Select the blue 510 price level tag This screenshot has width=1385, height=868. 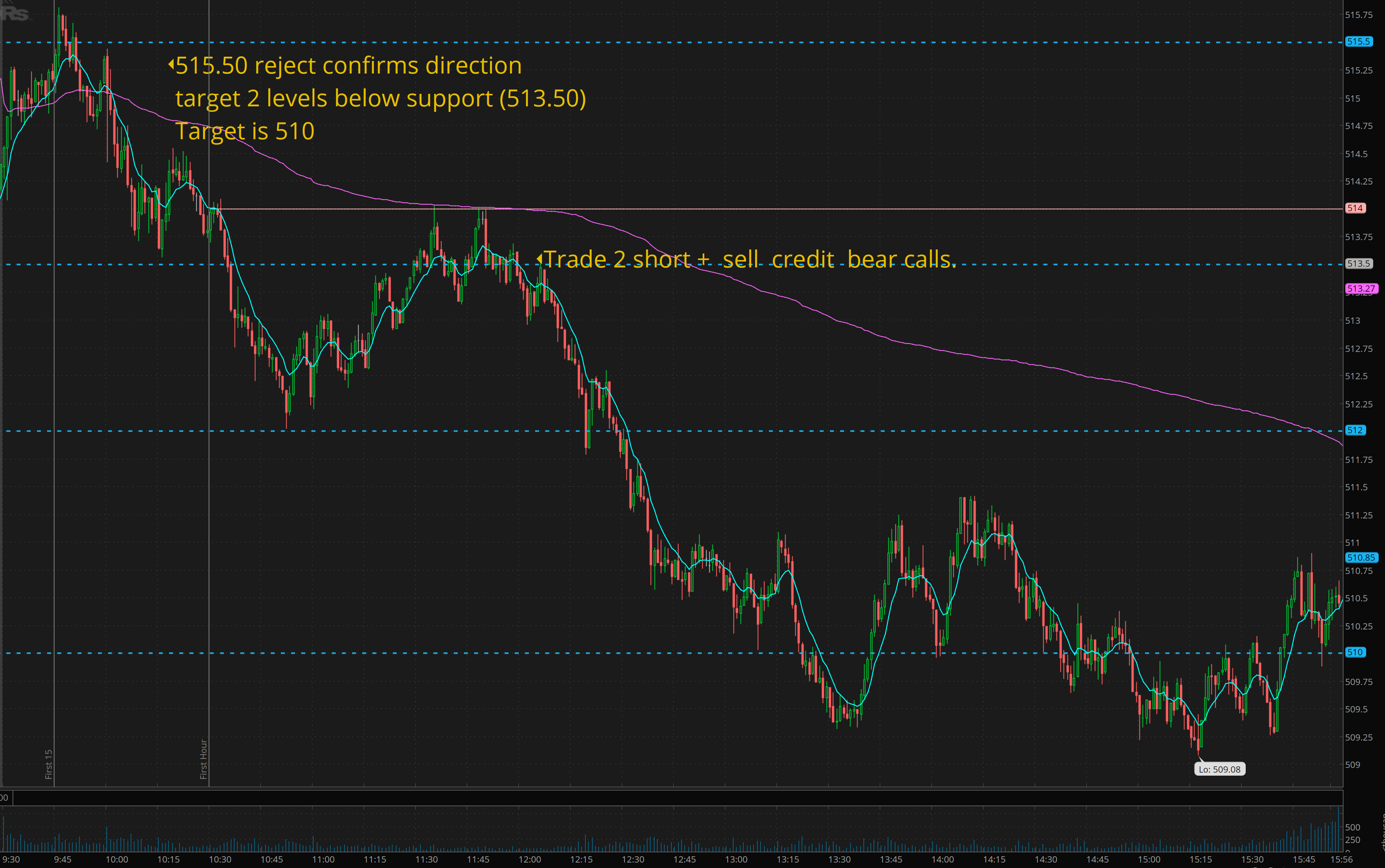[x=1355, y=652]
